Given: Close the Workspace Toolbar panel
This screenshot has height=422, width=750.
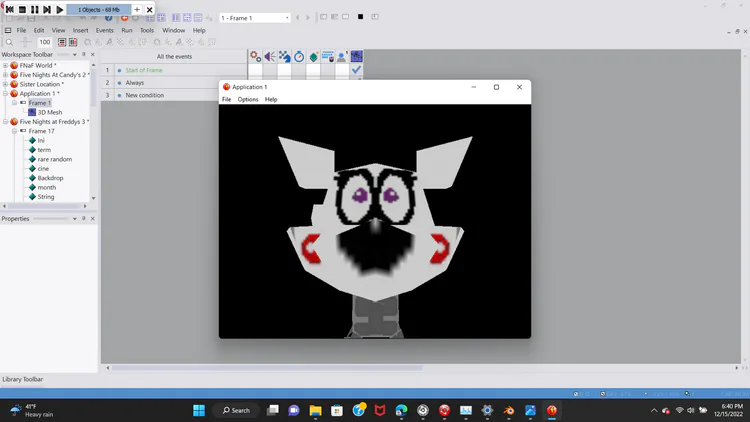Looking at the screenshot, I should (93, 55).
